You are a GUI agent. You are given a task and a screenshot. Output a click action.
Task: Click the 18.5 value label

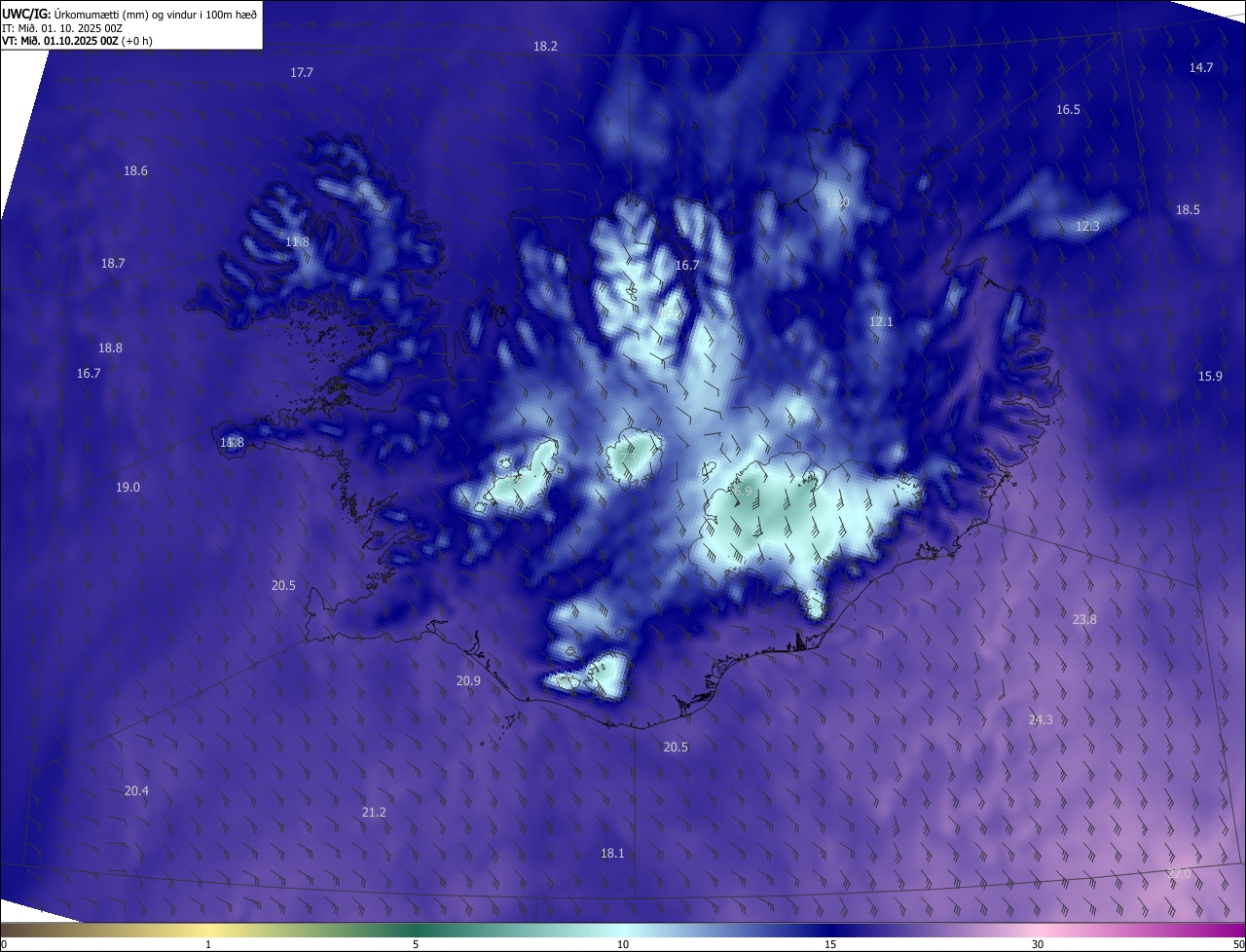click(1188, 210)
